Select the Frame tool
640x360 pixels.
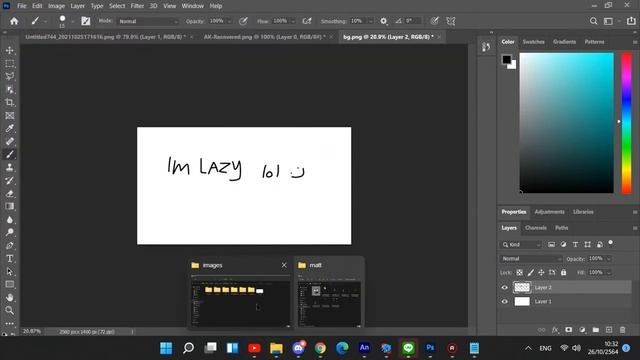10,116
